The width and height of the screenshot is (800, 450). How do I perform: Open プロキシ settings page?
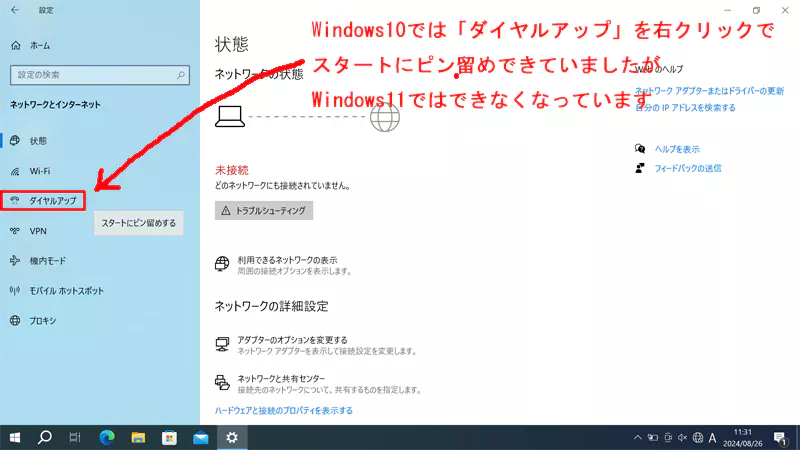point(42,321)
